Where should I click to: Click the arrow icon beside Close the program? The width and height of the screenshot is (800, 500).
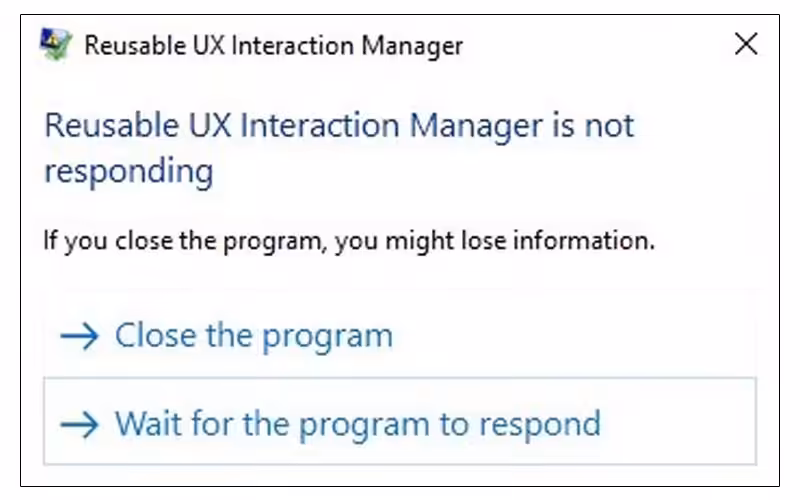pyautogui.click(x=80, y=336)
